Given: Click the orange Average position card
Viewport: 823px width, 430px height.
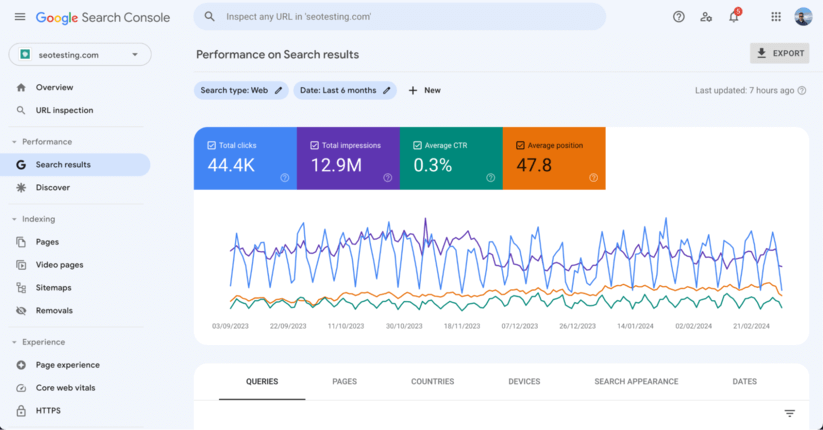Looking at the screenshot, I should [554, 158].
